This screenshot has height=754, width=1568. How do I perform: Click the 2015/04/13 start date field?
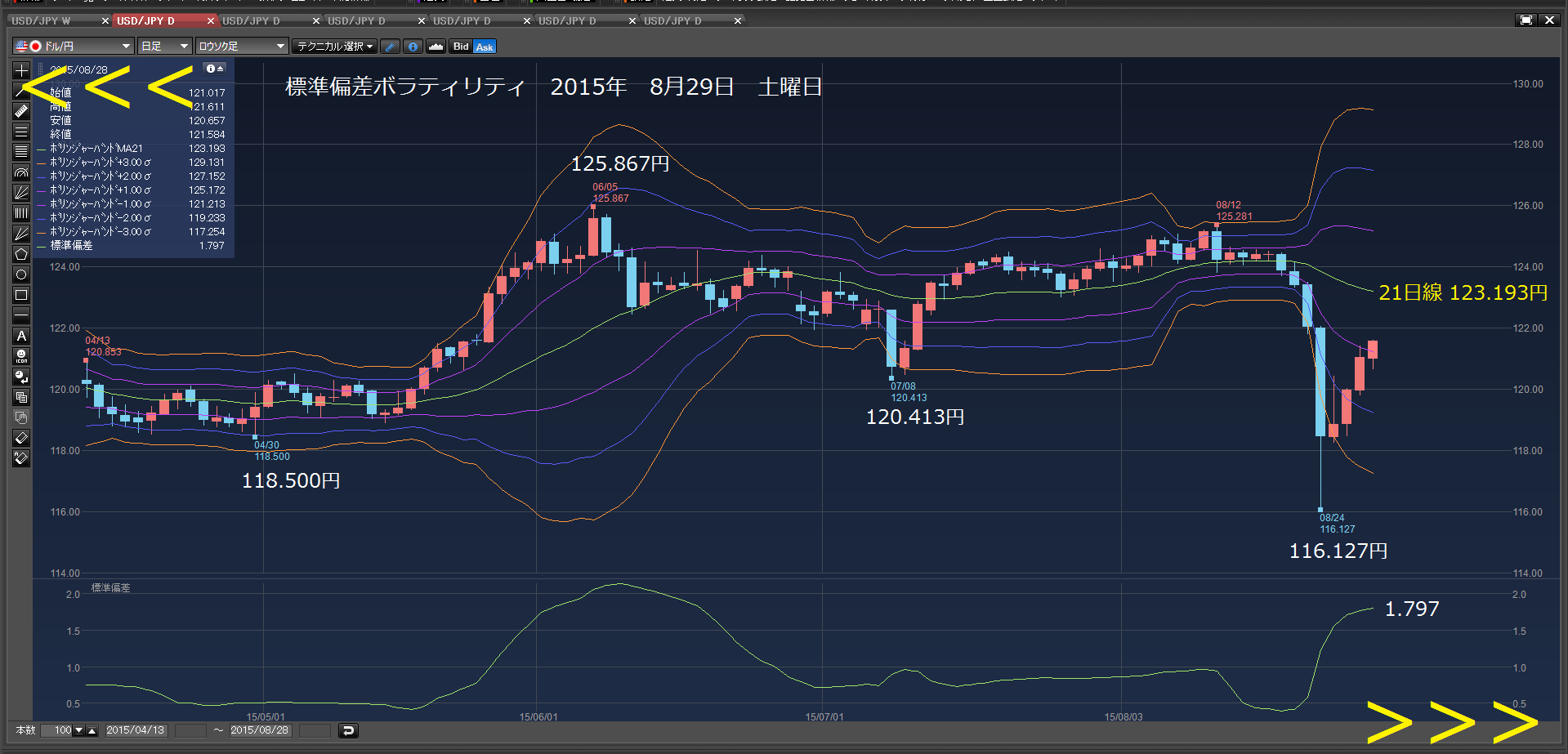(136, 730)
